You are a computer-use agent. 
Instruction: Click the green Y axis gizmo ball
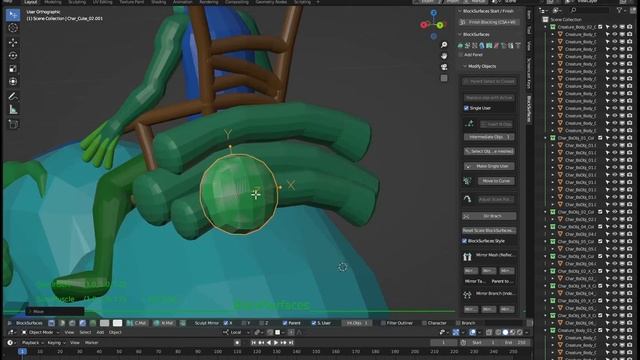[x=440, y=25]
